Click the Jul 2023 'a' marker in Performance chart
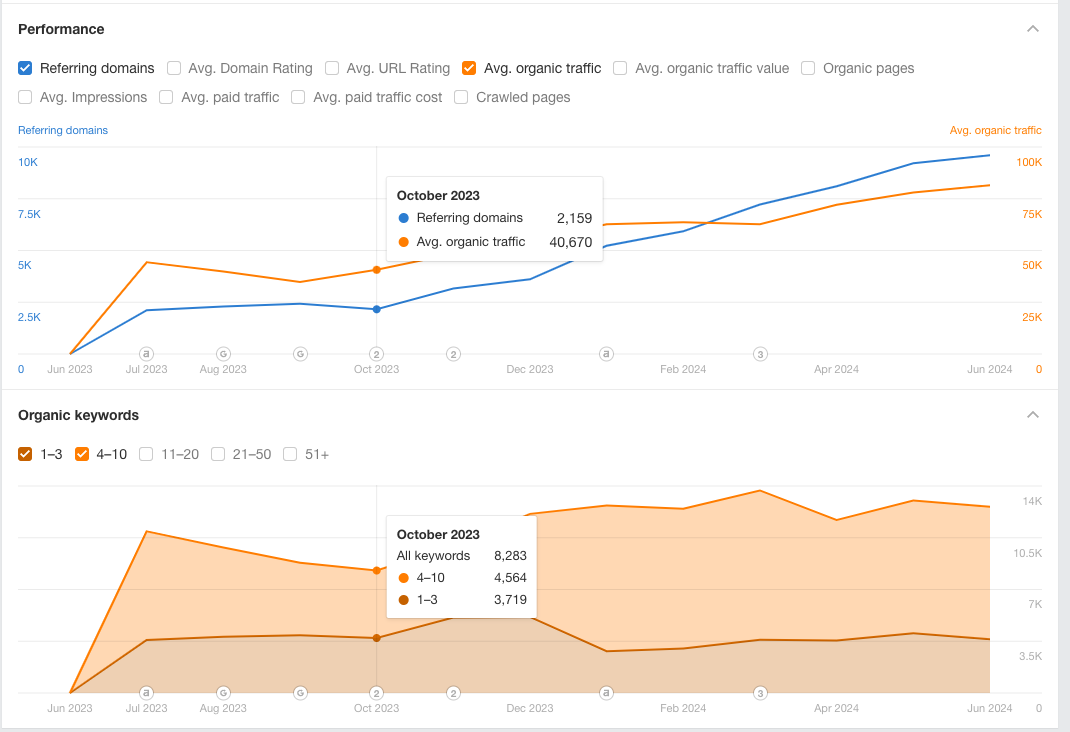 click(146, 354)
